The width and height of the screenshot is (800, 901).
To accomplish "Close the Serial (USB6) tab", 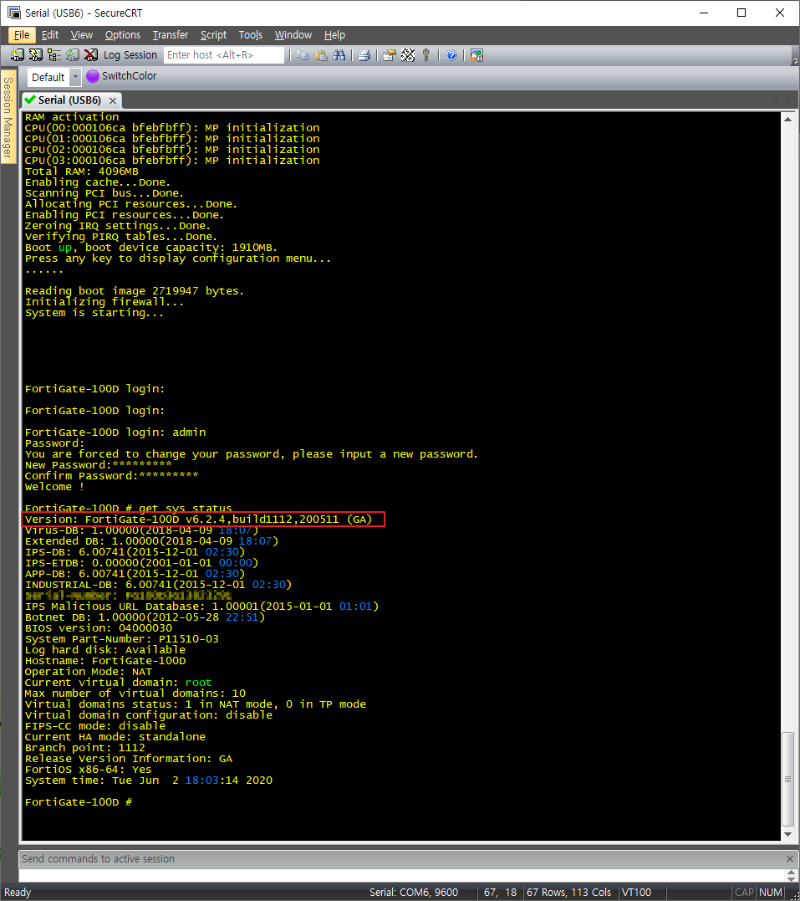I will tap(113, 101).
